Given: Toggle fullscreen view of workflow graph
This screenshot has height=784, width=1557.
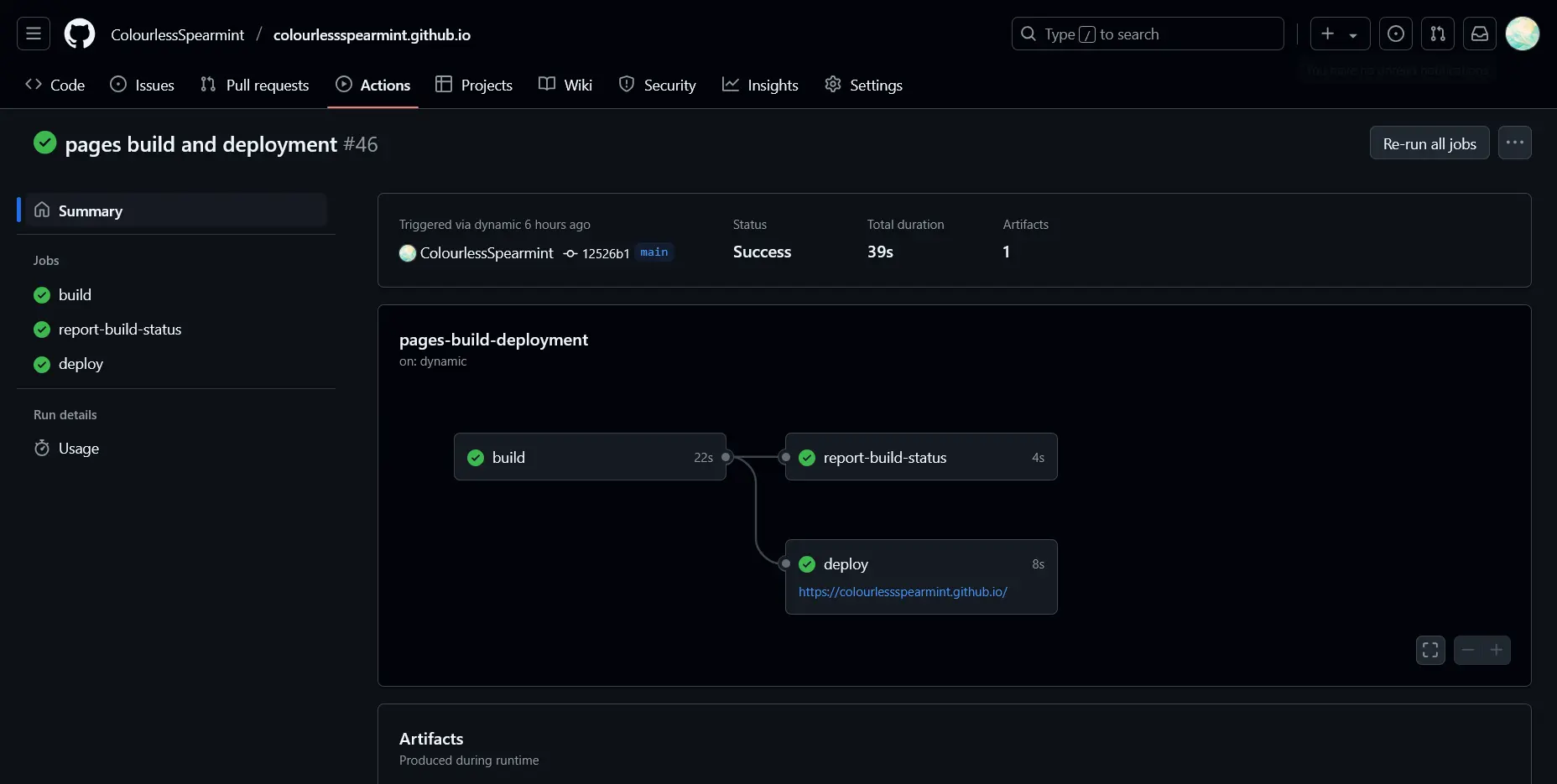Looking at the screenshot, I should (x=1430, y=650).
